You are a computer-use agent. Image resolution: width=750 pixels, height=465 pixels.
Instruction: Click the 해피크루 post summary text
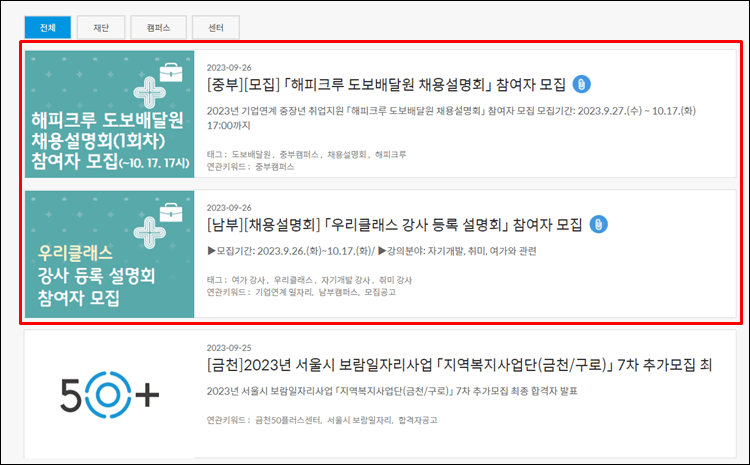(x=451, y=118)
